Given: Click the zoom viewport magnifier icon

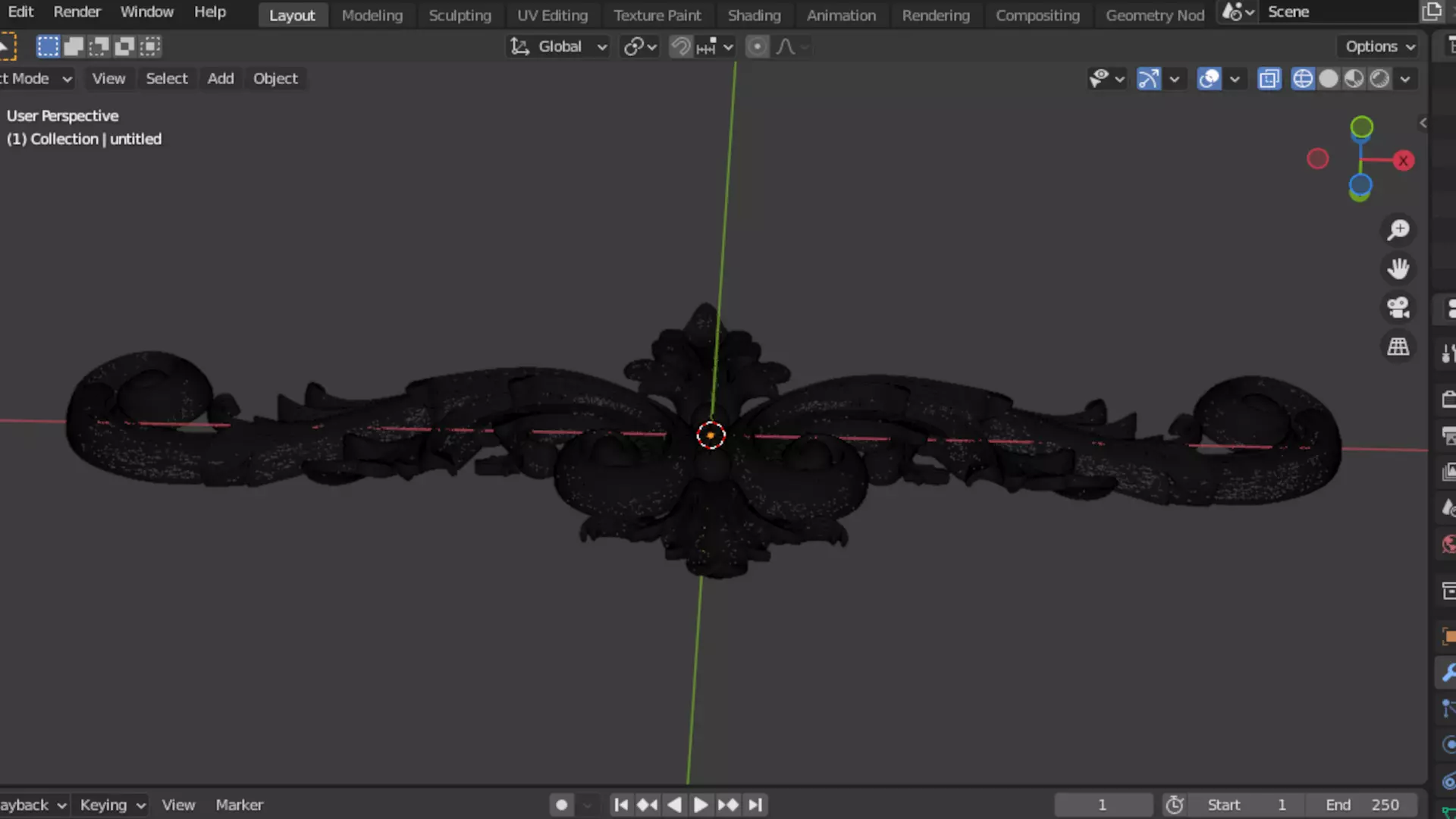Looking at the screenshot, I should [x=1398, y=230].
